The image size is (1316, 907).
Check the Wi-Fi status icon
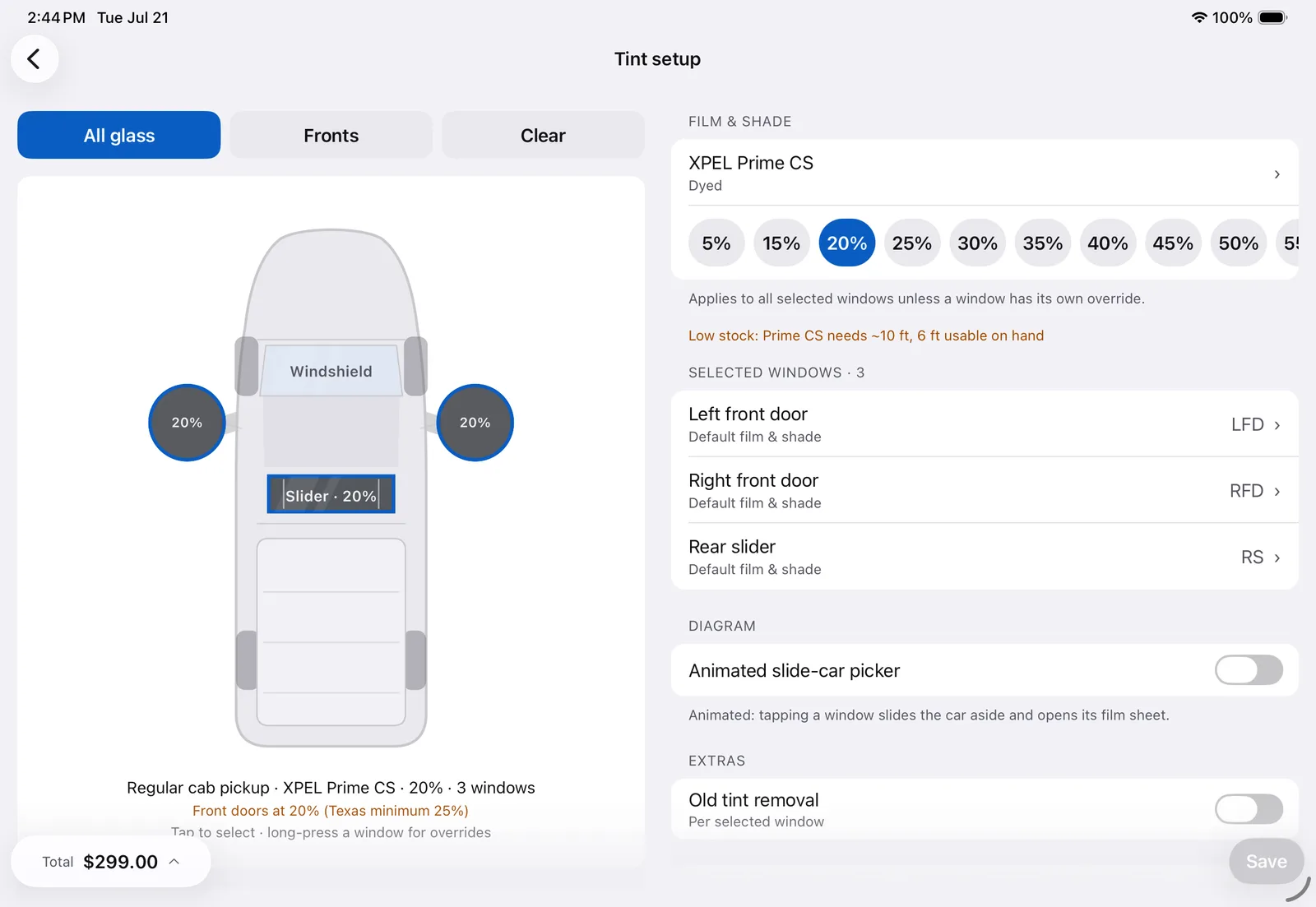click(1199, 17)
